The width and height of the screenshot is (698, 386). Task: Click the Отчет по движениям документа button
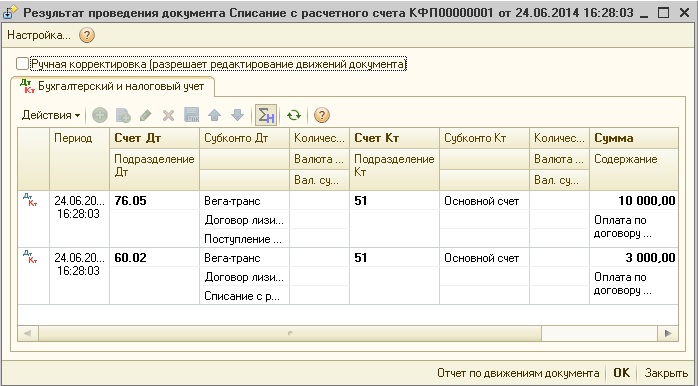pos(518,373)
